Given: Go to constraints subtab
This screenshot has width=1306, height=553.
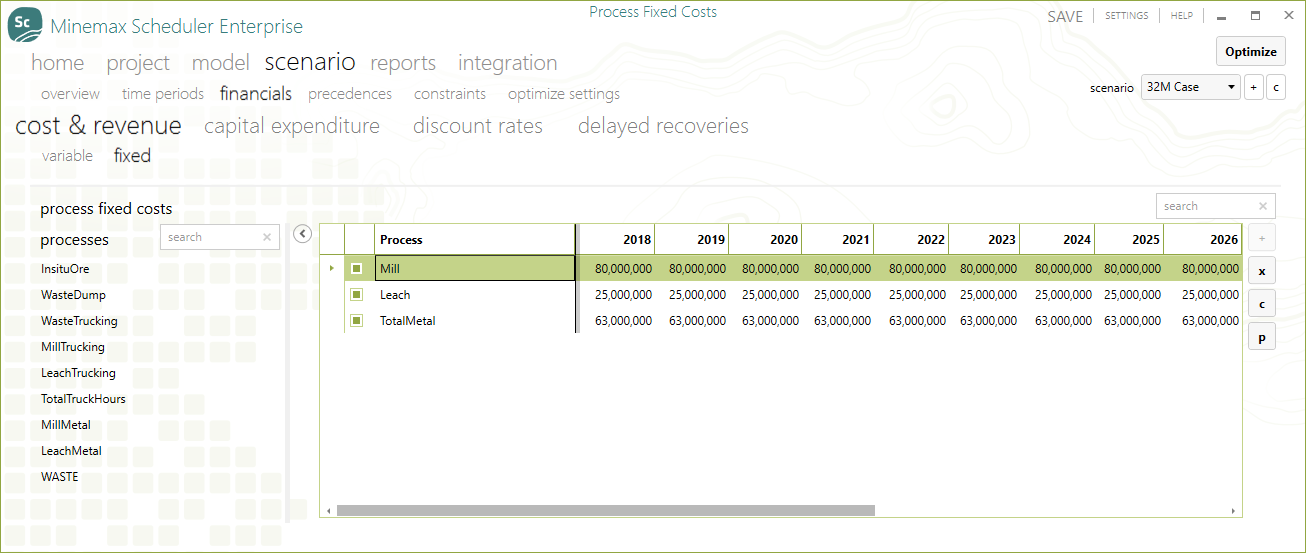Looking at the screenshot, I should pos(450,94).
